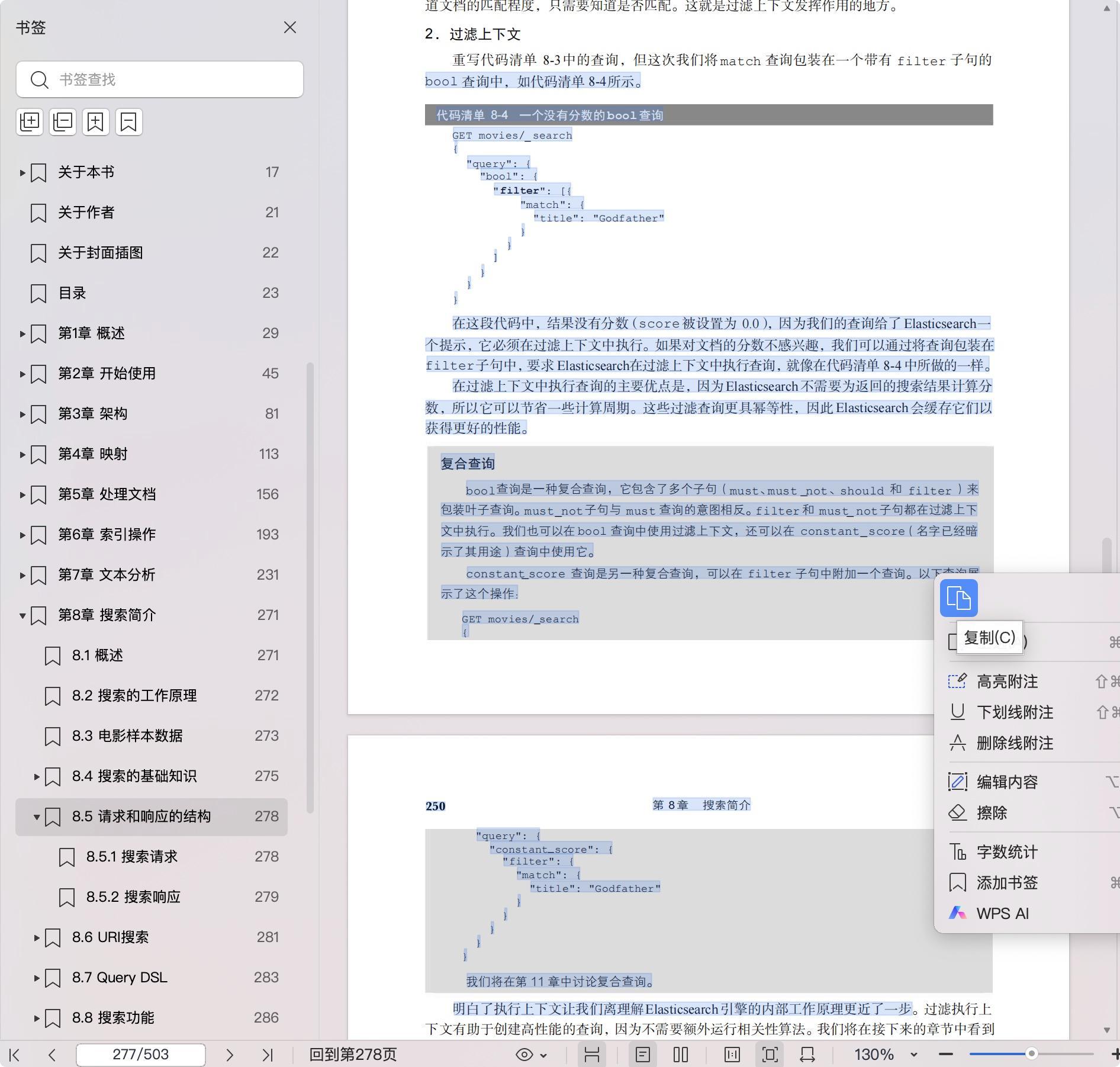1120x1067 pixels.
Task: Toggle two-page view mode
Action: (x=681, y=1055)
